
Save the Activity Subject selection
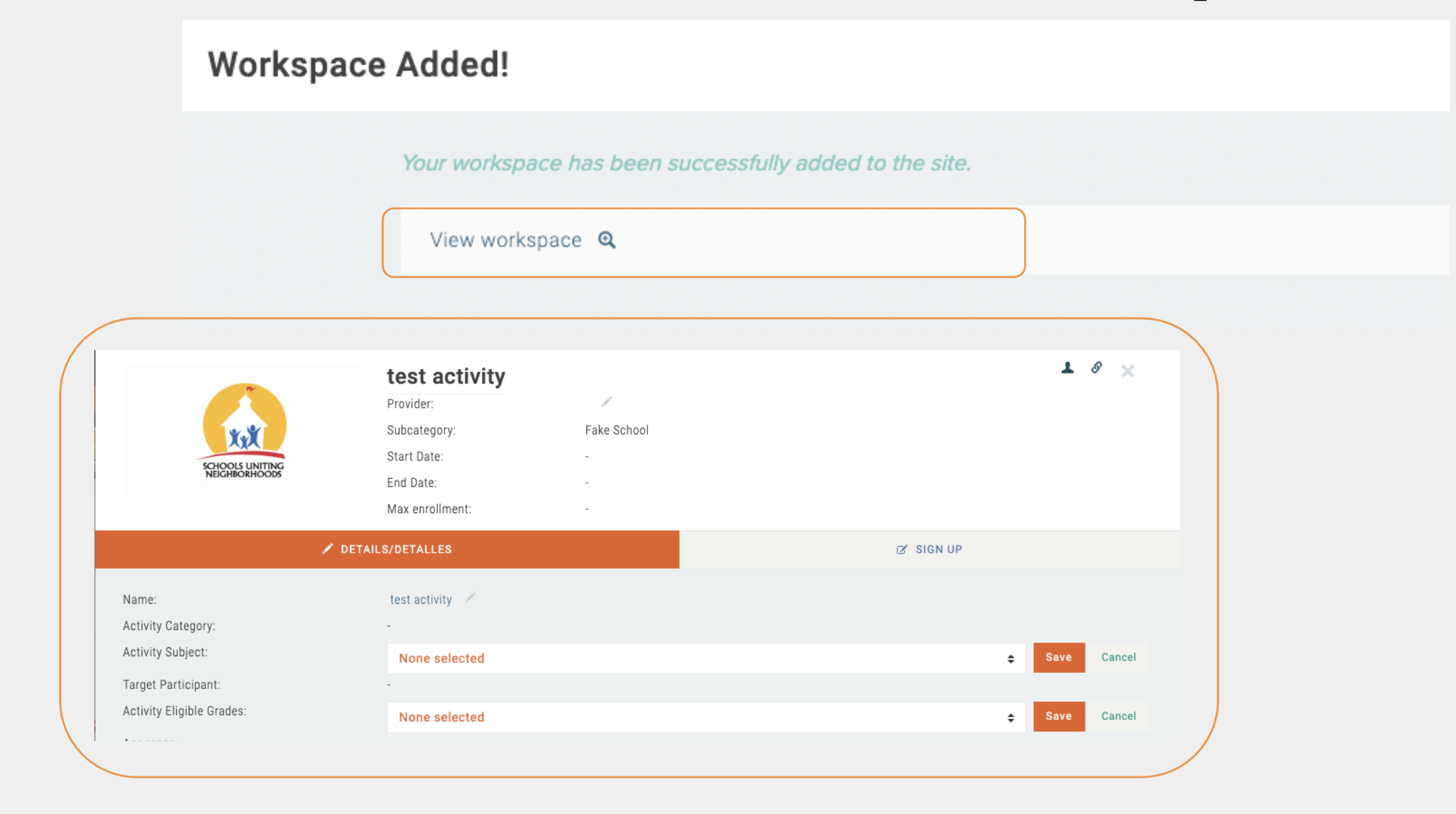point(1059,658)
